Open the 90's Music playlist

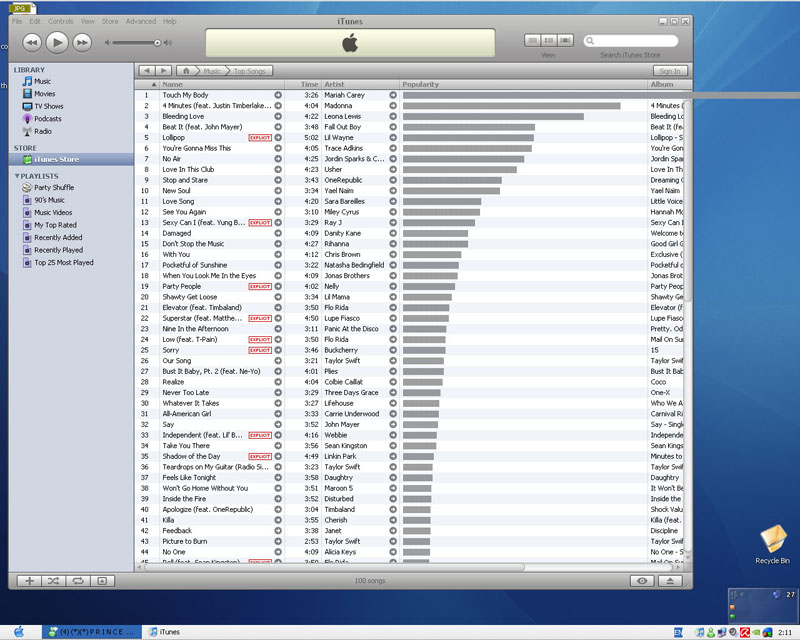click(49, 200)
